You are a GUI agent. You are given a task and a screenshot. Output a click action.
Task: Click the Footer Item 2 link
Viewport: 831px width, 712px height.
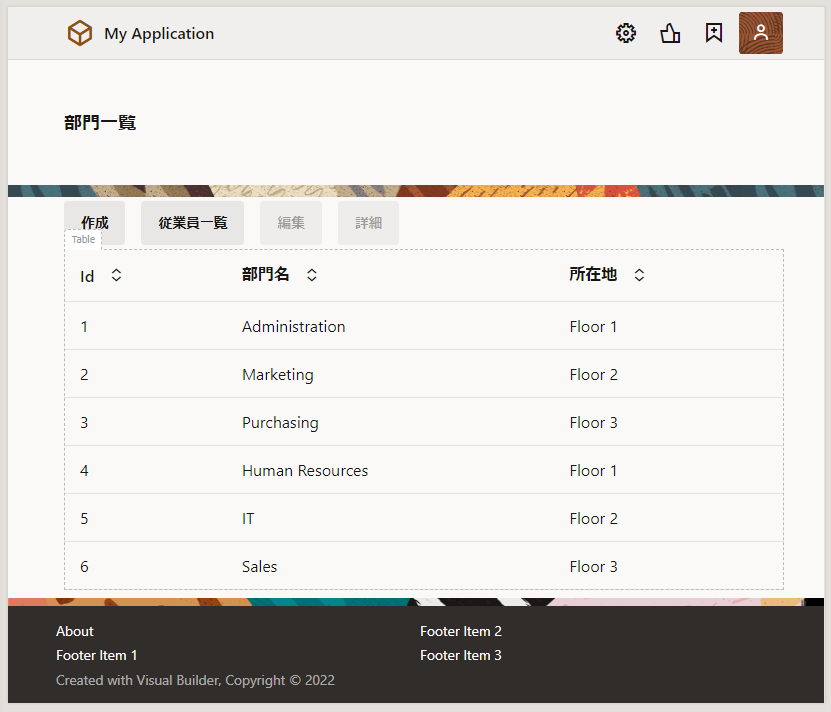click(x=460, y=631)
